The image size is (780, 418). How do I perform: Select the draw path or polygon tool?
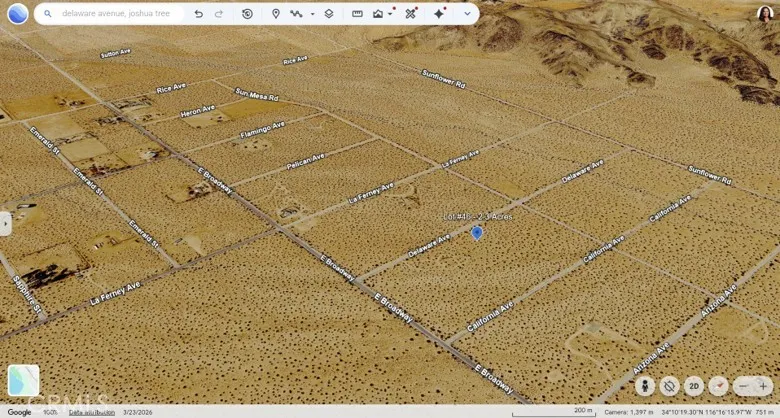296,14
